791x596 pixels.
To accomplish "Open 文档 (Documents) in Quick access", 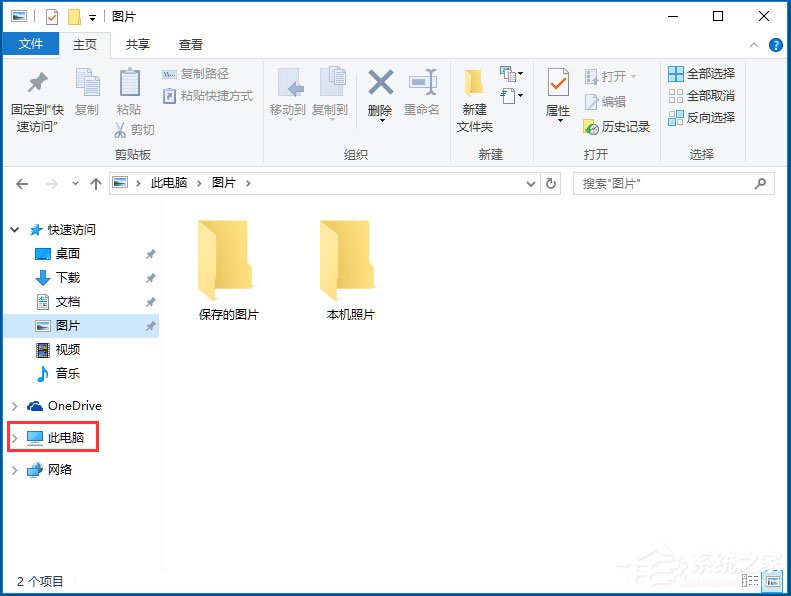I will (68, 302).
